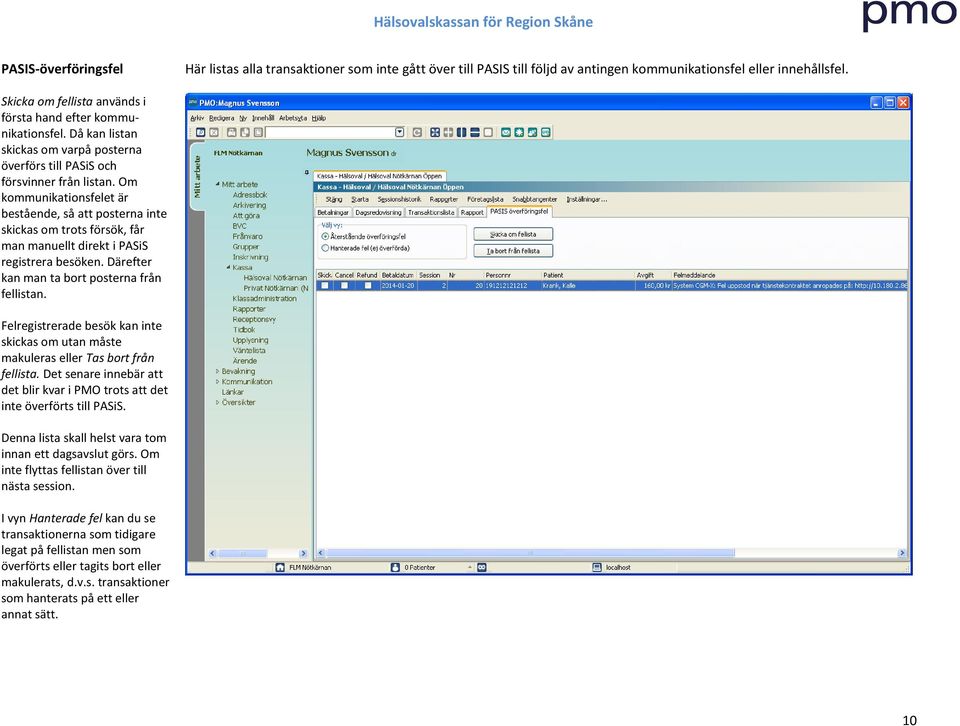Click the grey page icon beside the search box
960x726 pixels.
point(258,132)
